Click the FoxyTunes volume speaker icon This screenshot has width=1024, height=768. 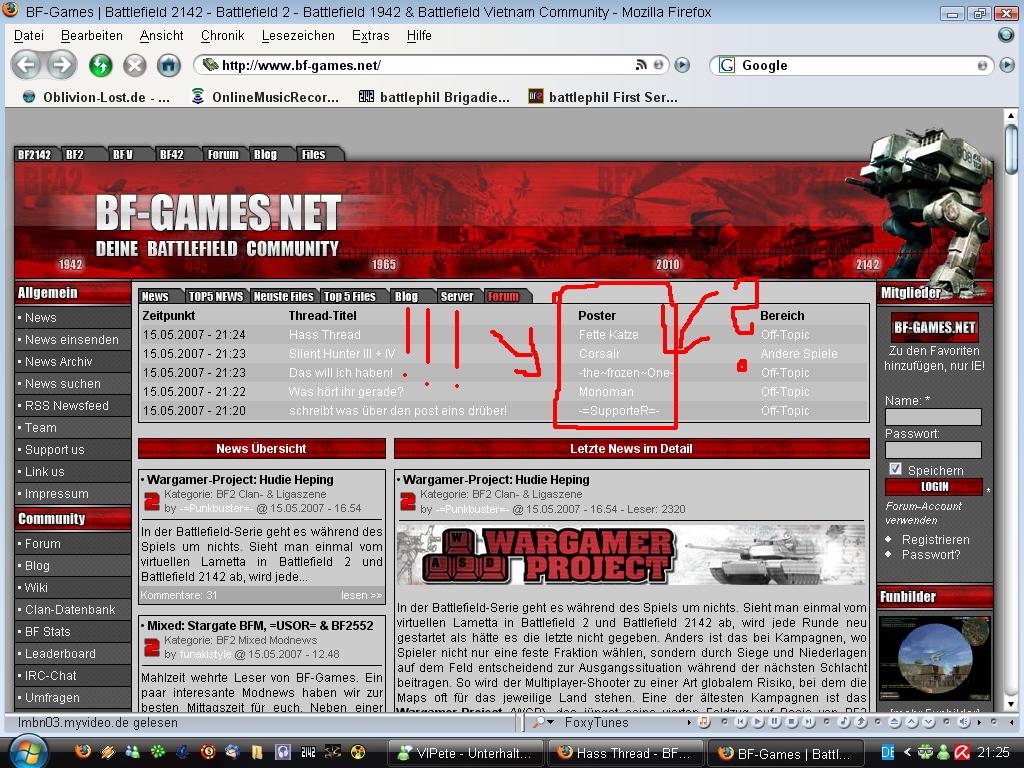tap(965, 722)
